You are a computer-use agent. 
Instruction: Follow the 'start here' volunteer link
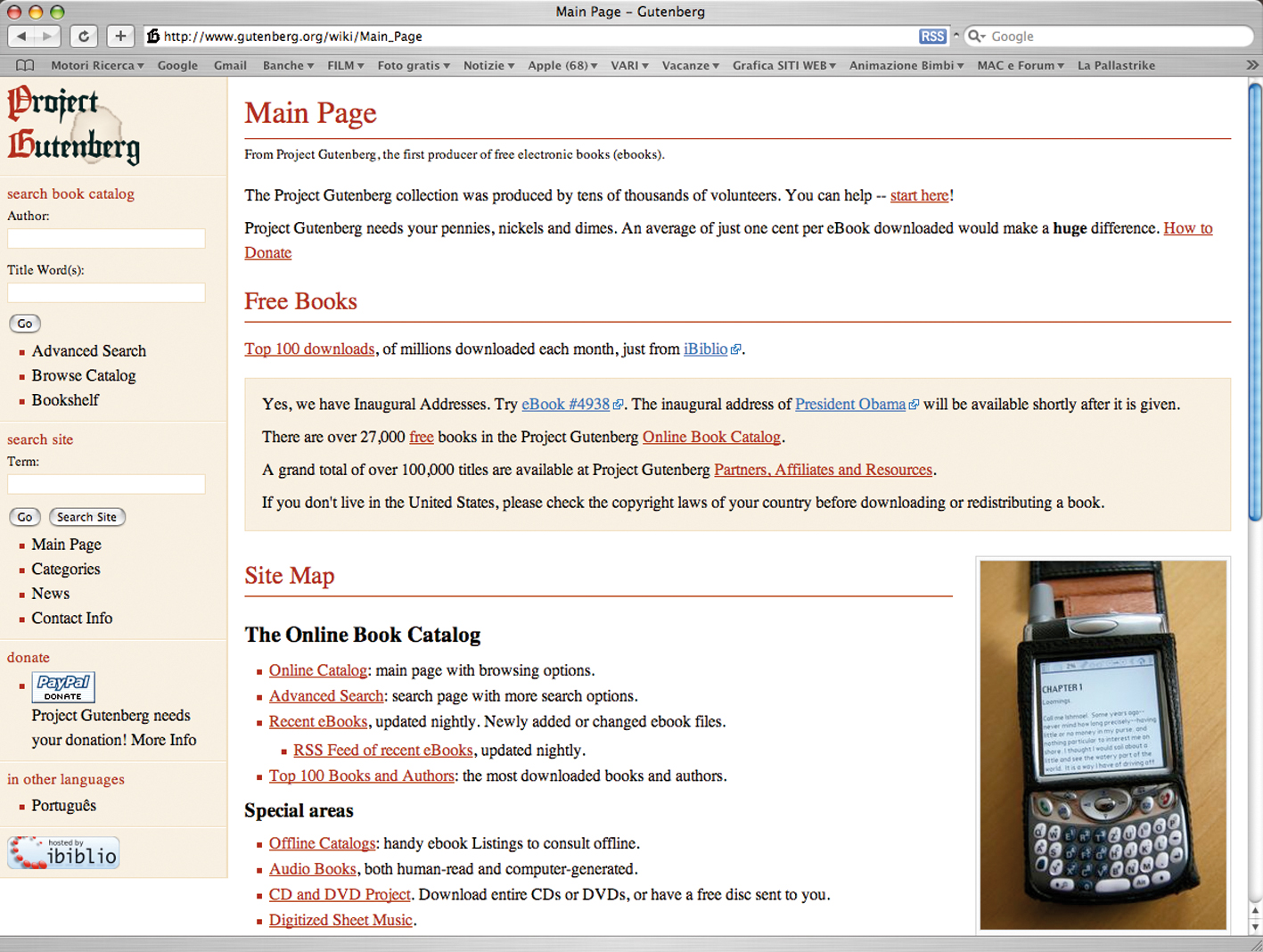(919, 195)
